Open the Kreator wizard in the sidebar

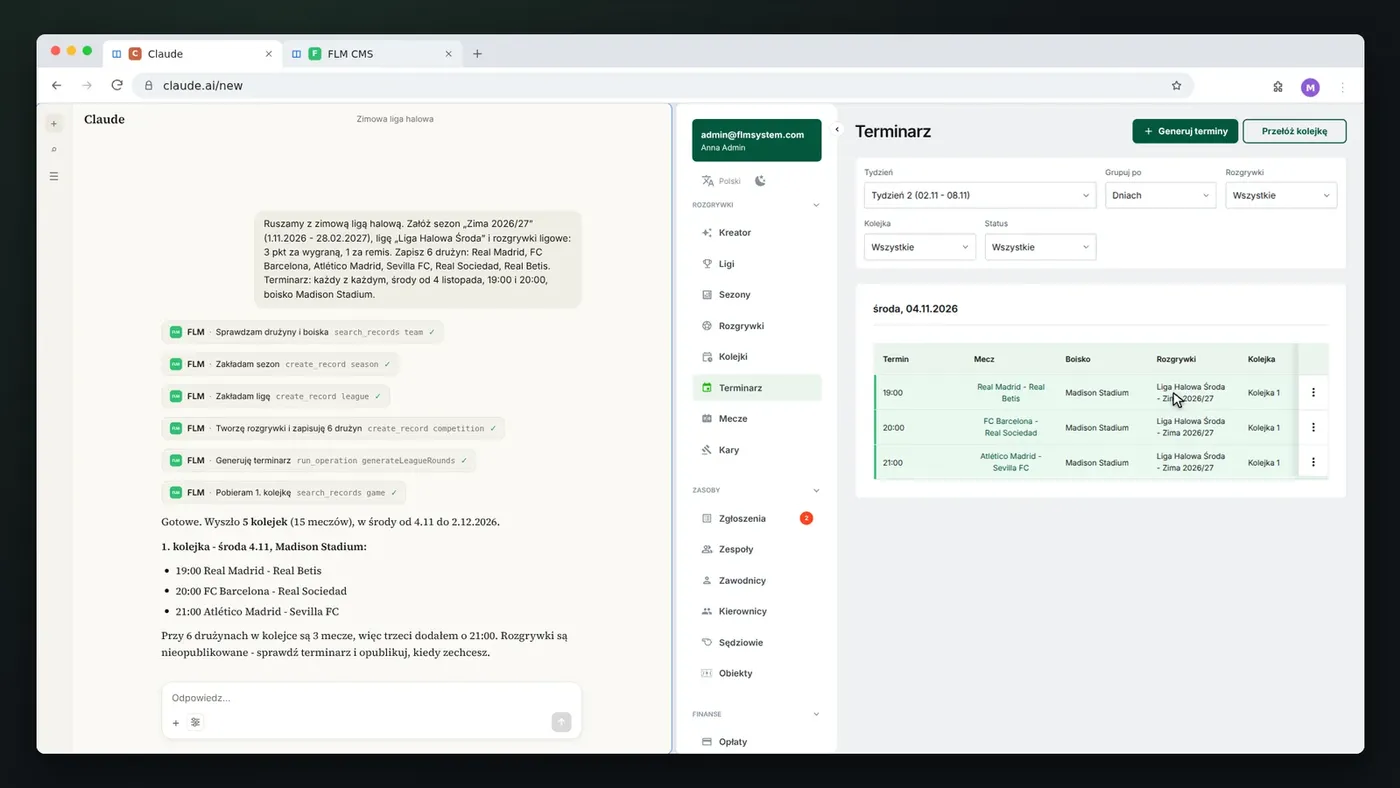pyautogui.click(x=756, y=232)
